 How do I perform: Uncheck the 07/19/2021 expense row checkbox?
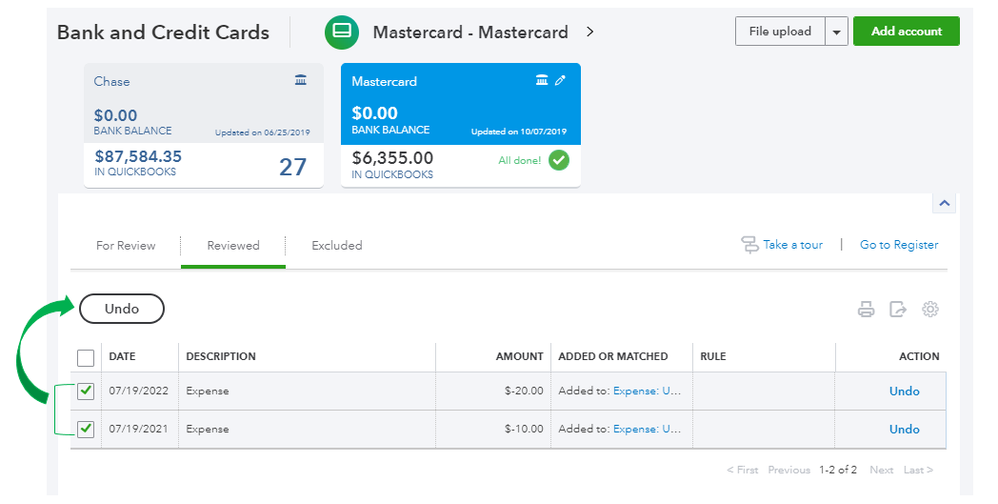tap(86, 429)
